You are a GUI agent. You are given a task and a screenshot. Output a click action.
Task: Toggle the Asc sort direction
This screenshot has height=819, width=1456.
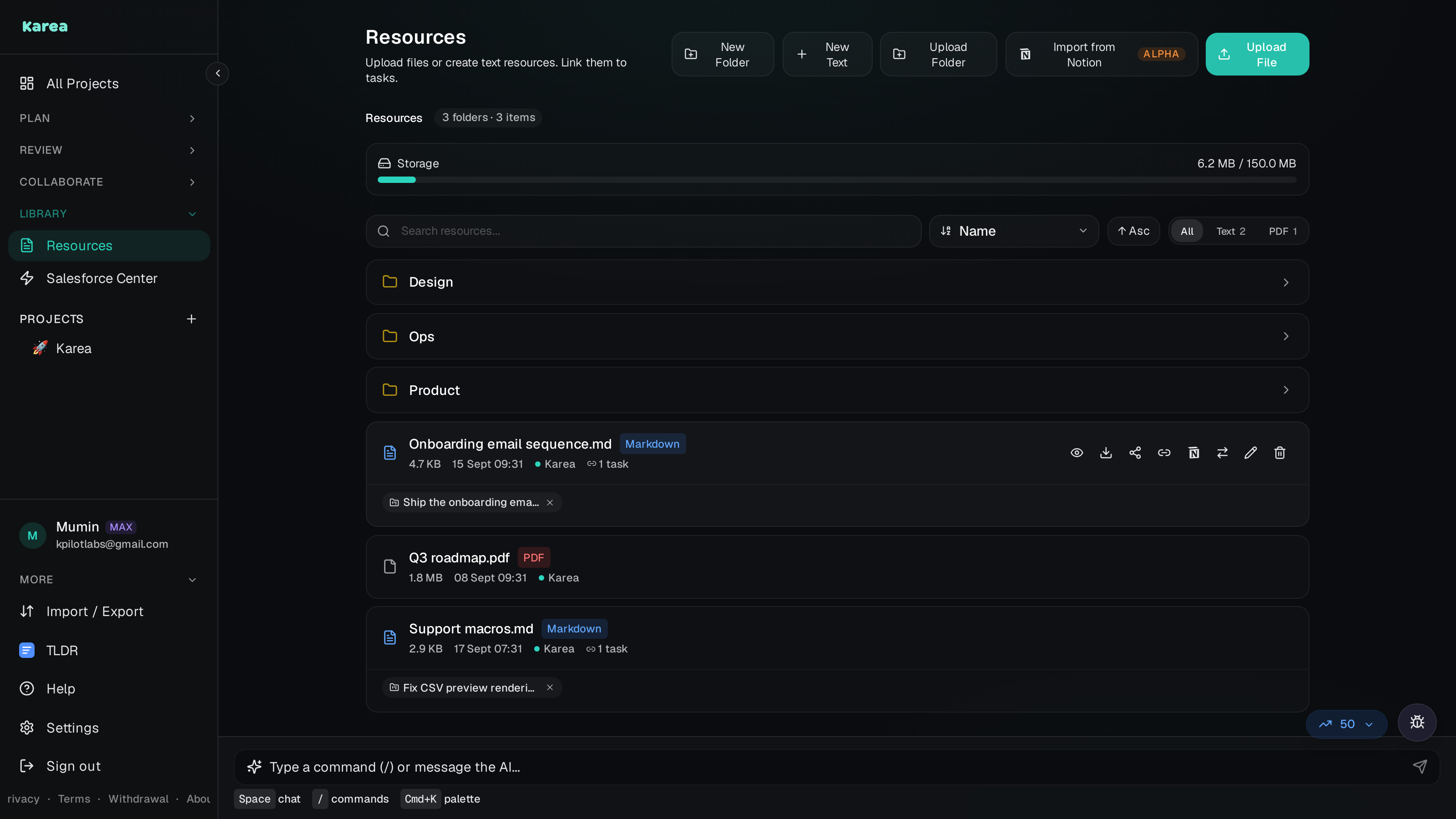[1133, 231]
